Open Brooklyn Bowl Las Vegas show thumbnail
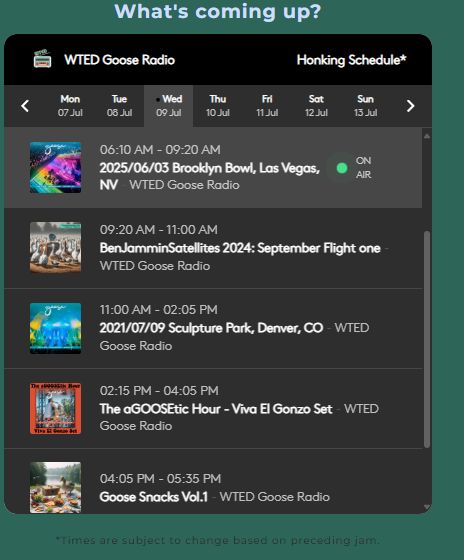464x560 pixels. pyautogui.click(x=55, y=168)
